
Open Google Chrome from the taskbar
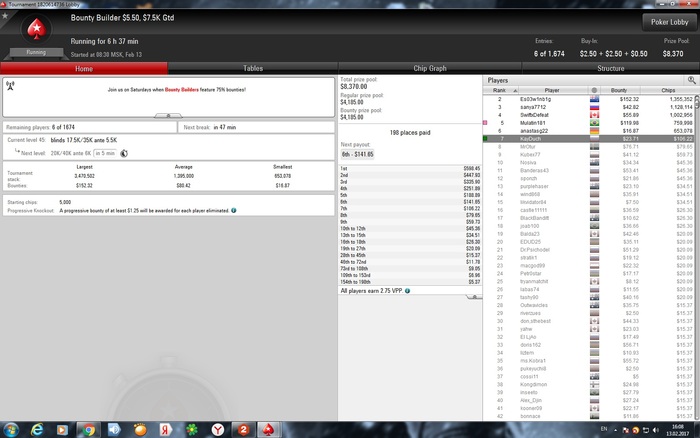[x=89, y=430]
